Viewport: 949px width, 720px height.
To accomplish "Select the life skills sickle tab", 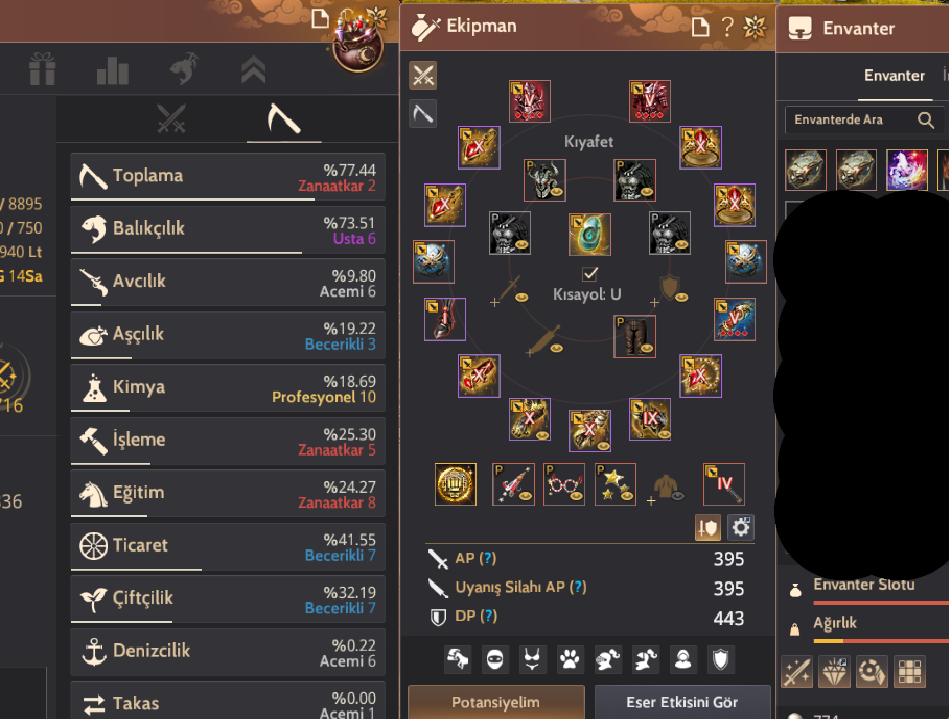I will click(x=283, y=119).
